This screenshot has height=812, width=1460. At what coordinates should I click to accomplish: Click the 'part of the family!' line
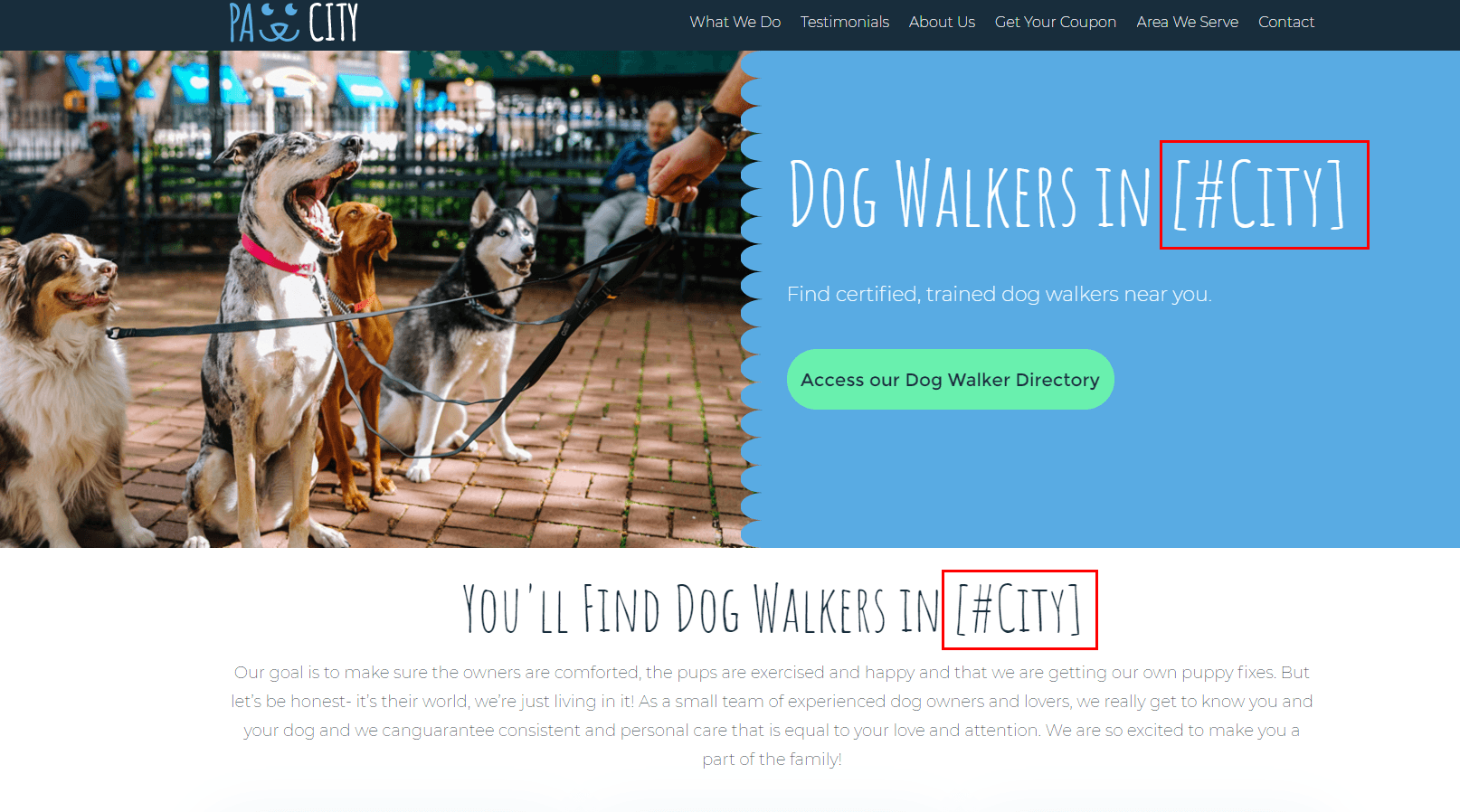click(772, 759)
